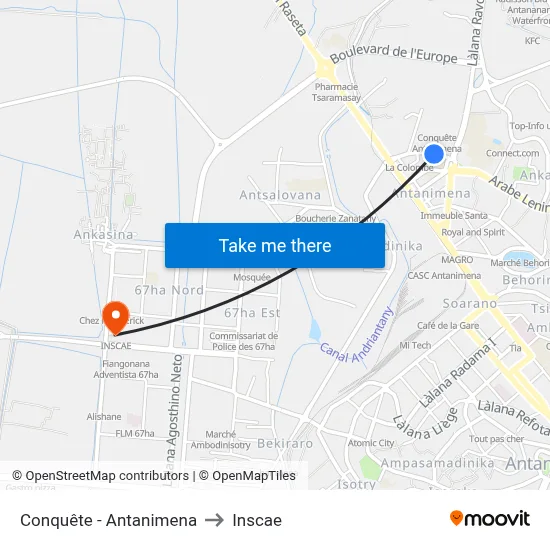Open OpenStreetMap contributors attribution link

100,476
